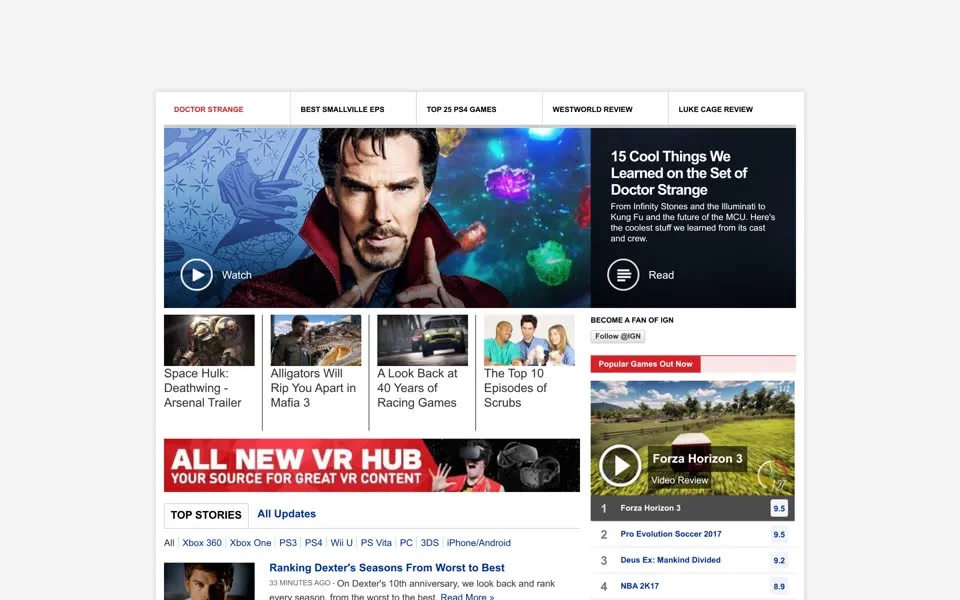
Task: Filter stories by 3DS
Action: [x=430, y=542]
